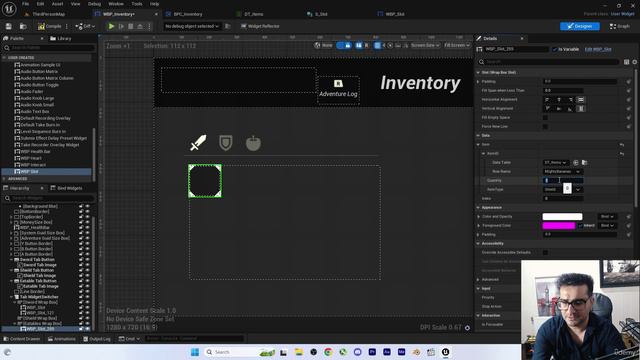This screenshot has height=360, width=640.
Task: Switch to the Library tab
Action: 61,38
